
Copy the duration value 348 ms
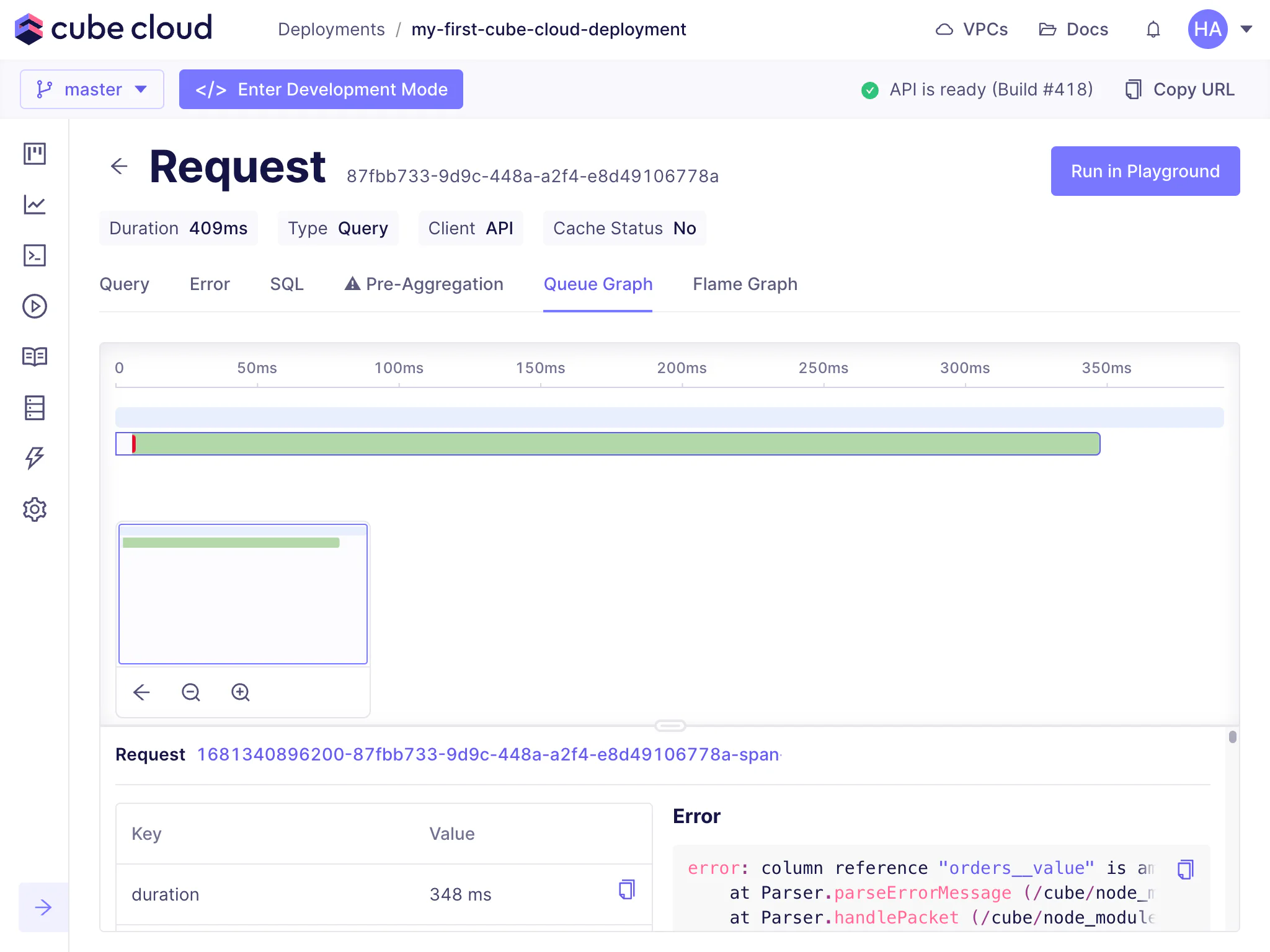click(x=626, y=890)
